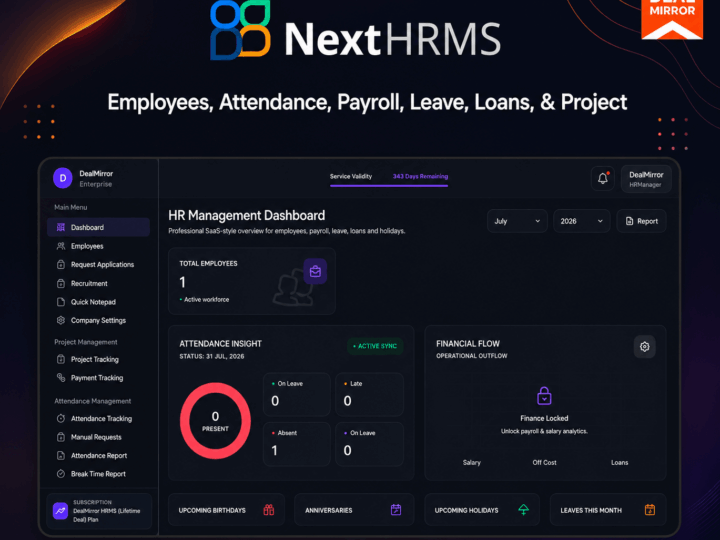Click the Absent count tile
The image size is (720, 540).
(297, 444)
